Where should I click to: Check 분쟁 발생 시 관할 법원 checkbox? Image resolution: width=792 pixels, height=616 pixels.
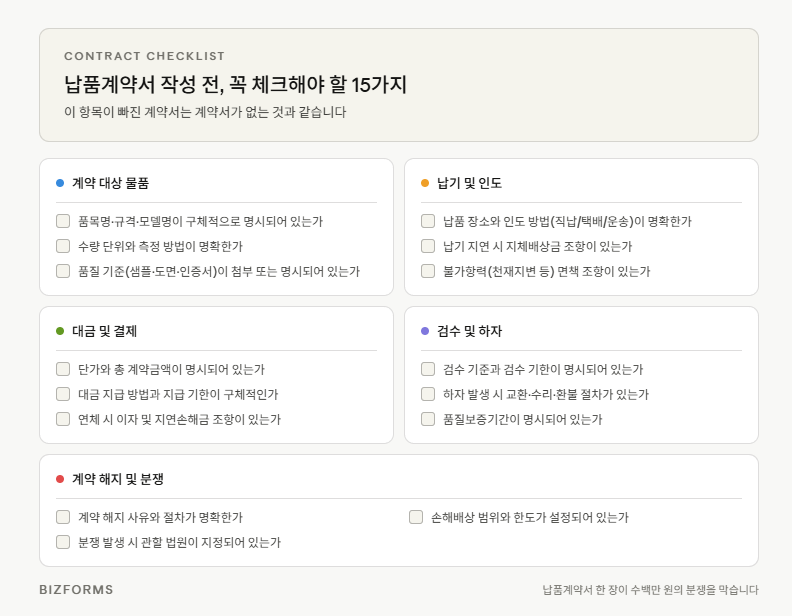coord(63,542)
